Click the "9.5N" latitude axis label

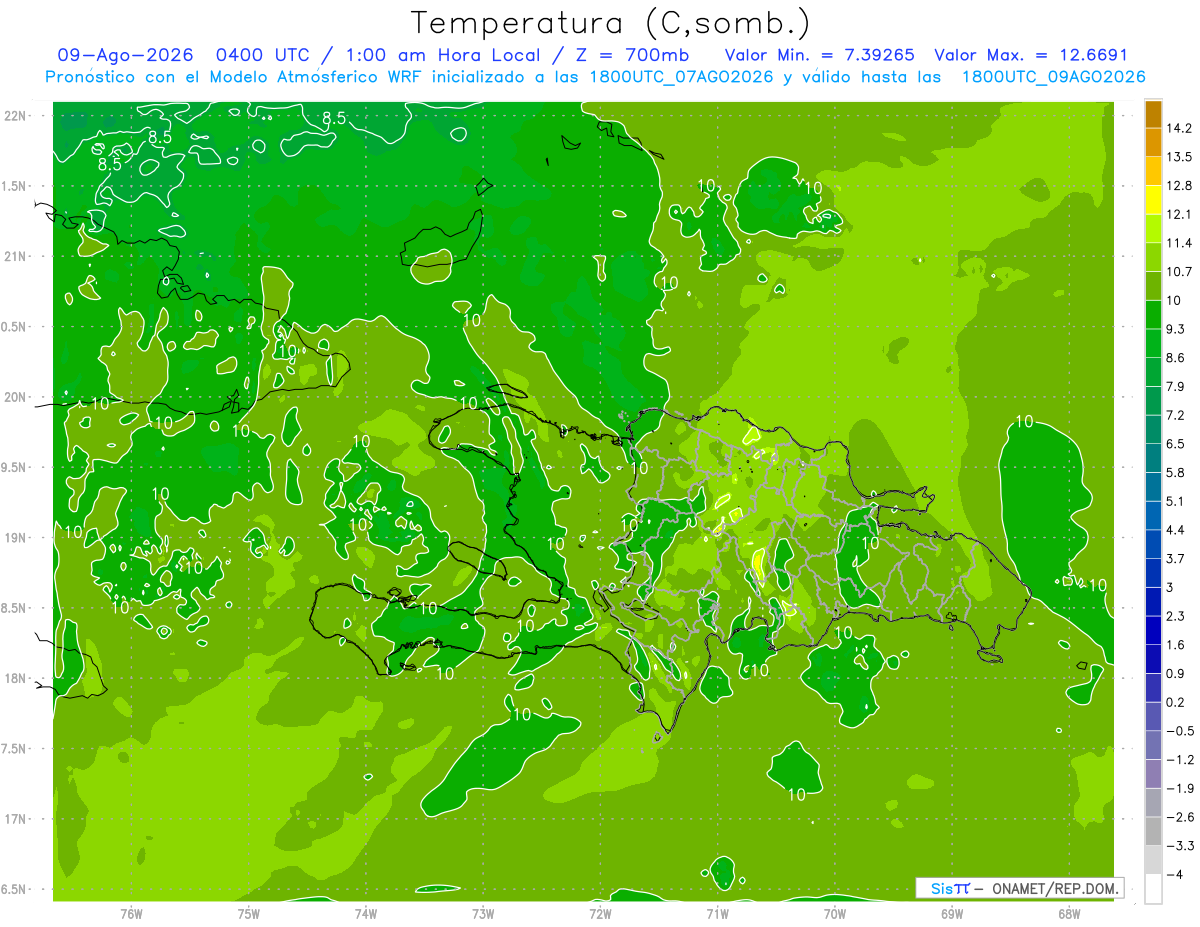click(15, 467)
